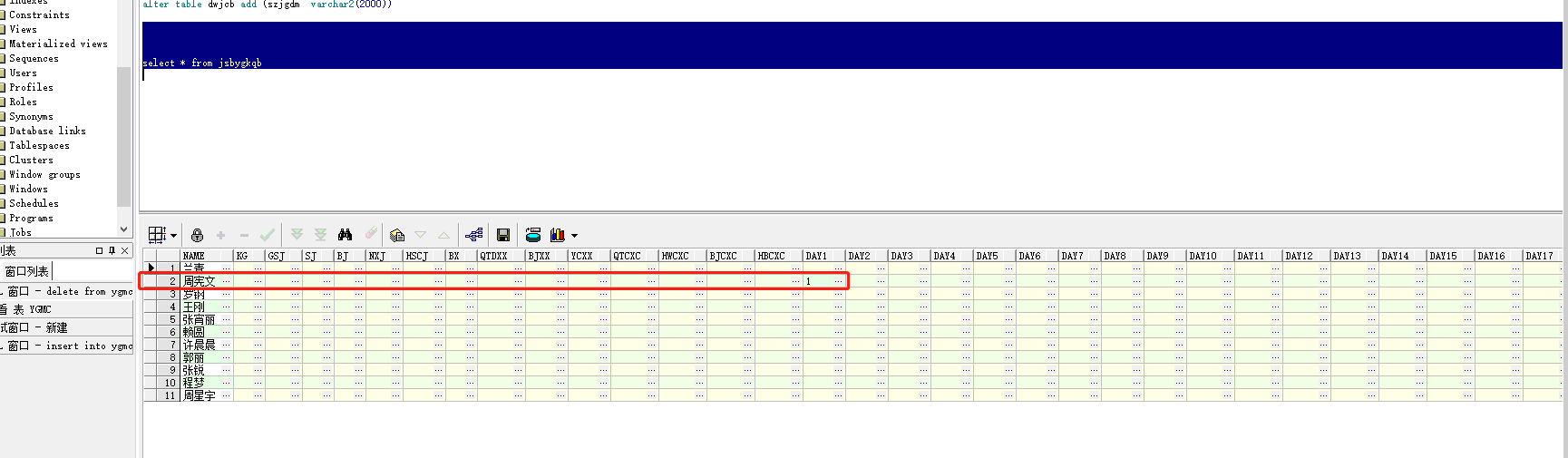Image resolution: width=1568 pixels, height=458 pixels.
Task: Open the Synonyms tree node
Action: coord(31,116)
